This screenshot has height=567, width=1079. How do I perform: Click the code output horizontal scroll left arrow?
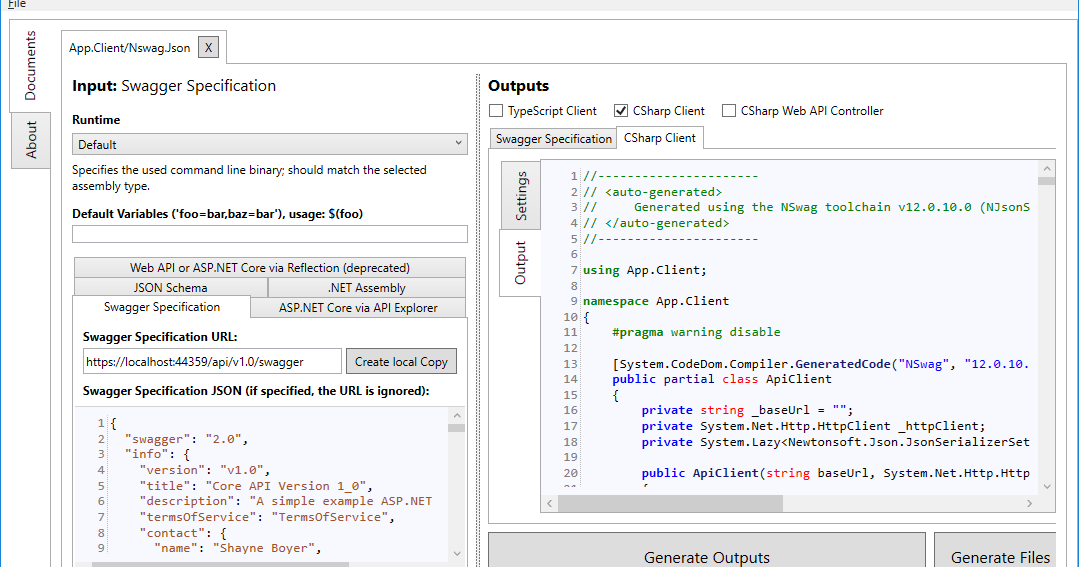pyautogui.click(x=550, y=504)
